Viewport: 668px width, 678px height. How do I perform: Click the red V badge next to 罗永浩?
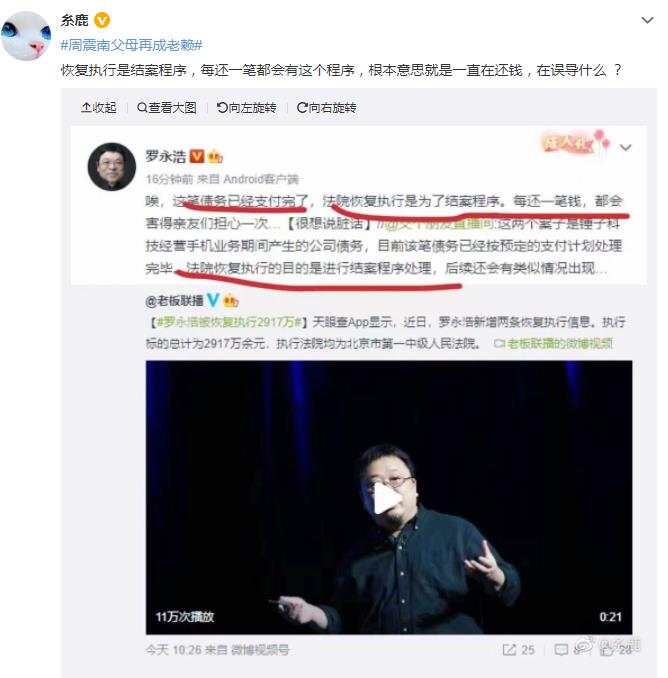point(197,156)
